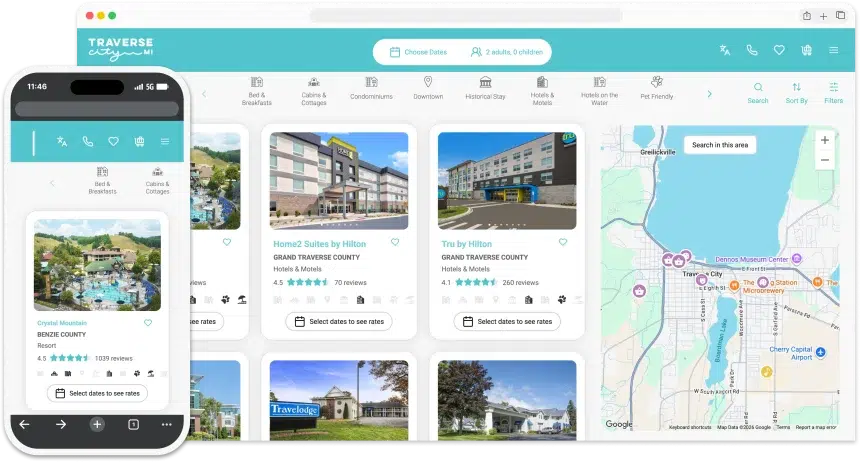The width and height of the screenshot is (860, 462).
Task: Tap Bed & Breakfasts category on phone
Action: click(x=103, y=181)
